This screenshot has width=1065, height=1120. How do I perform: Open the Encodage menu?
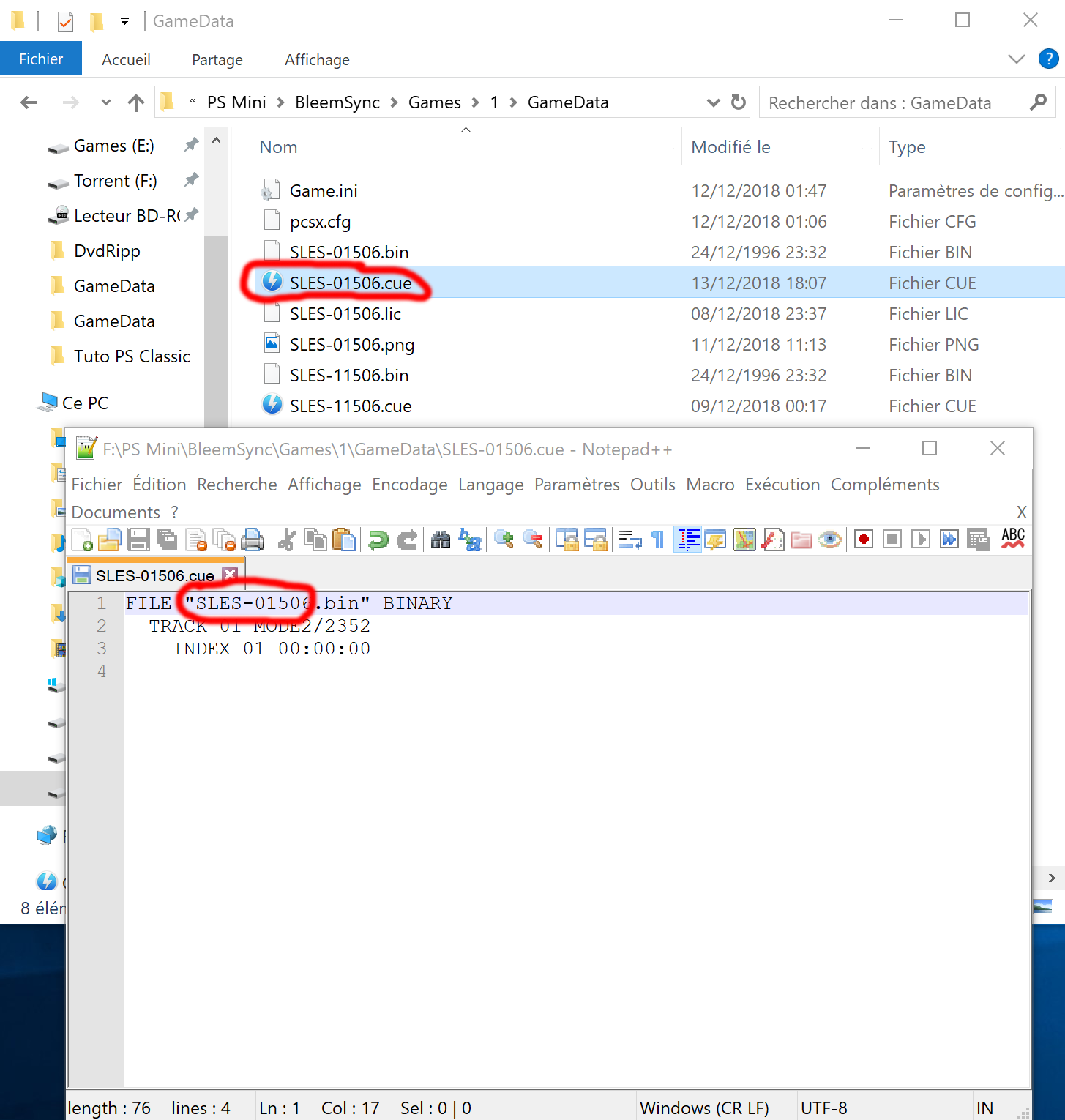point(410,485)
